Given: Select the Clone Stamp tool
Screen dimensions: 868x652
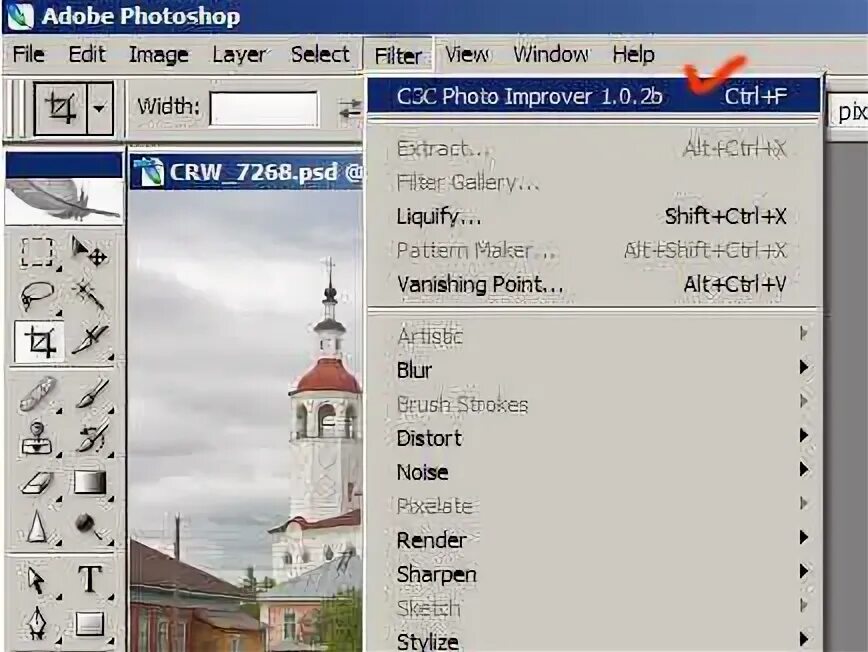Looking at the screenshot, I should (38, 438).
